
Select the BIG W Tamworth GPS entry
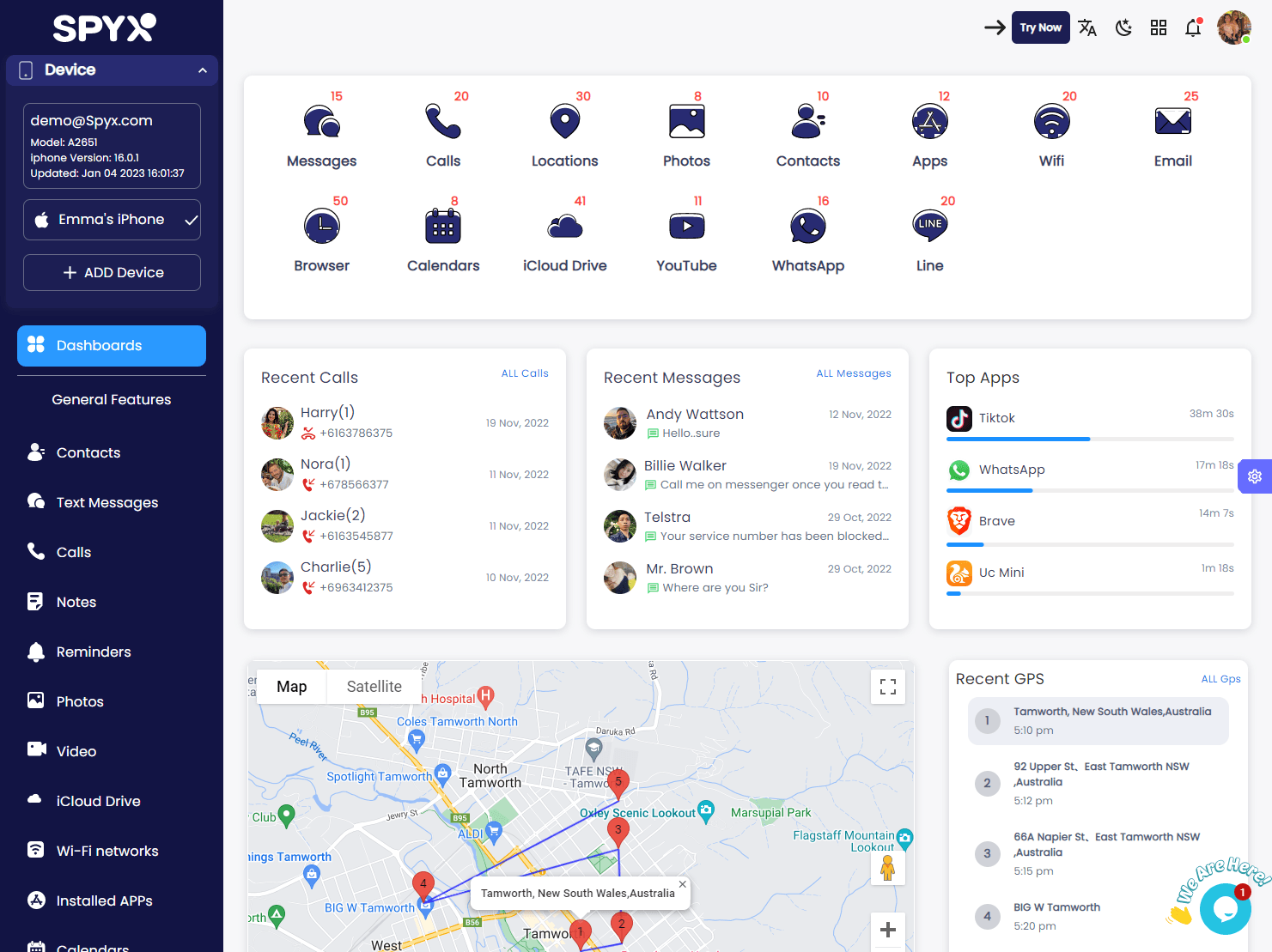tap(1099, 917)
